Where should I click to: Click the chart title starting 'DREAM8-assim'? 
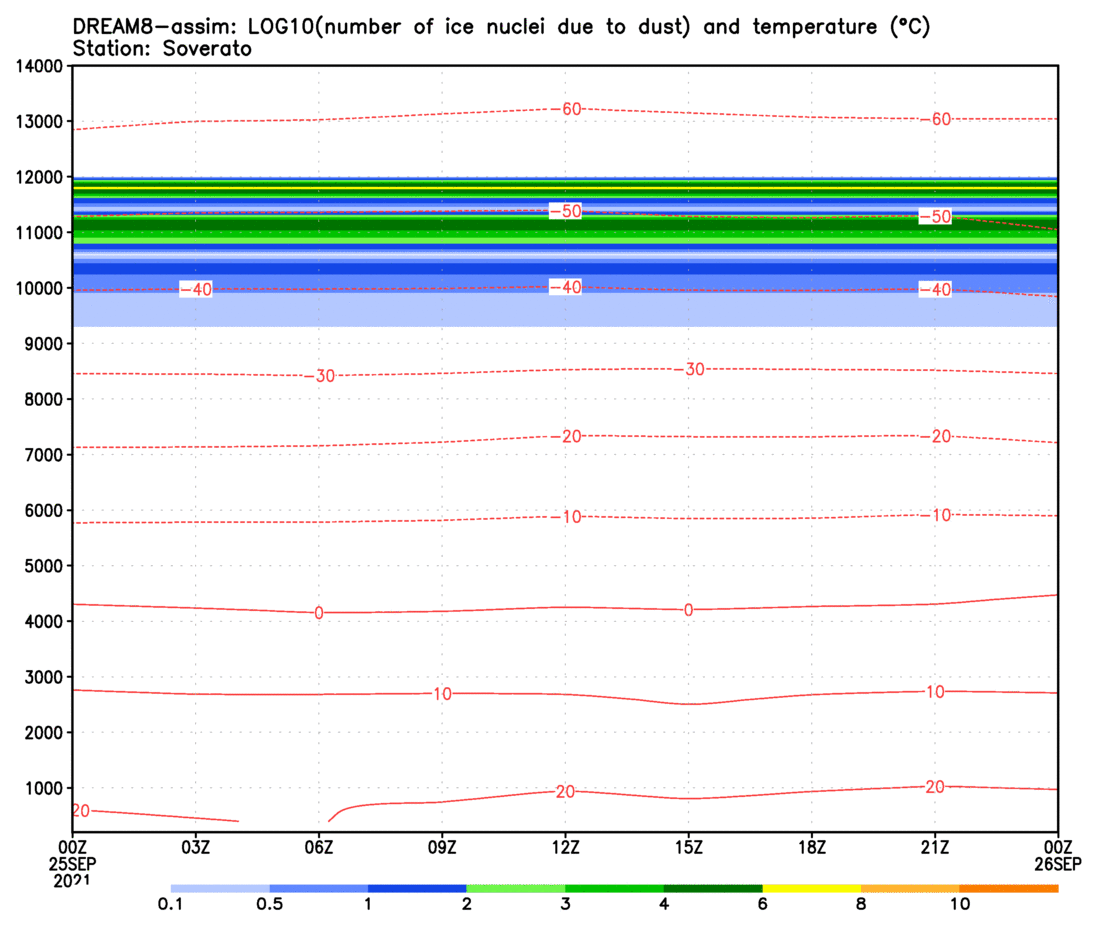[x=502, y=27]
